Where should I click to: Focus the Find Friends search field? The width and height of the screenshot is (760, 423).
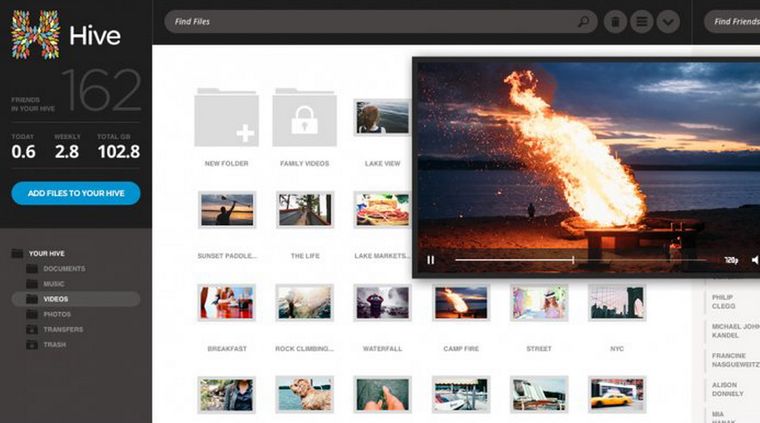732,22
